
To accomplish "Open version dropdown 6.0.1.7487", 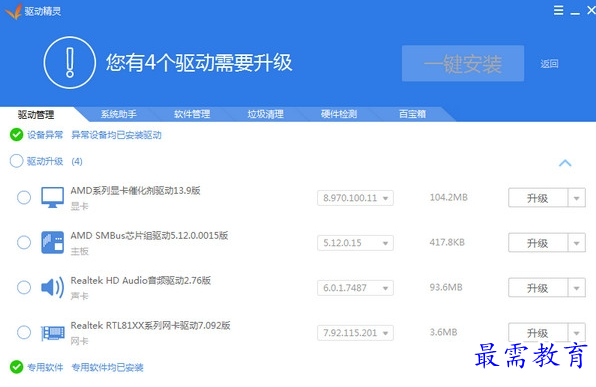I will 355,288.
